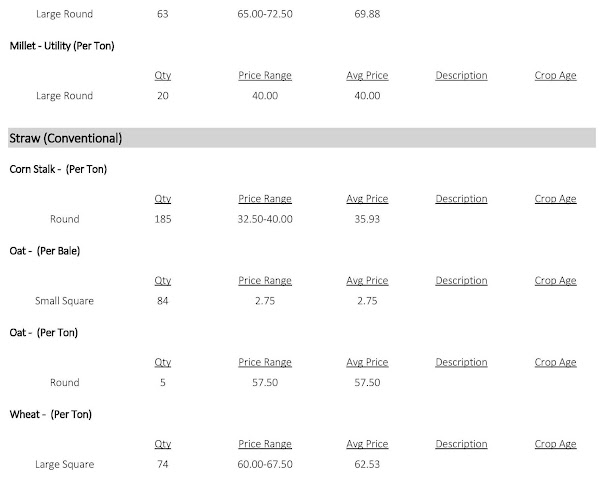Select the Large Square row label

point(64,464)
